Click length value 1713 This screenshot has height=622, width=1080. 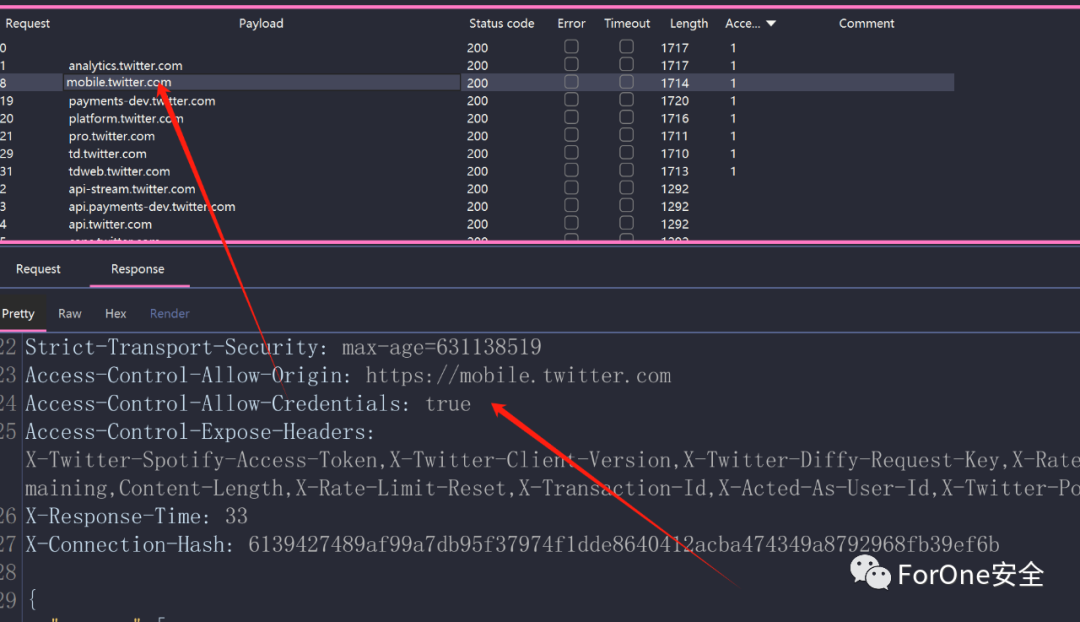point(674,172)
